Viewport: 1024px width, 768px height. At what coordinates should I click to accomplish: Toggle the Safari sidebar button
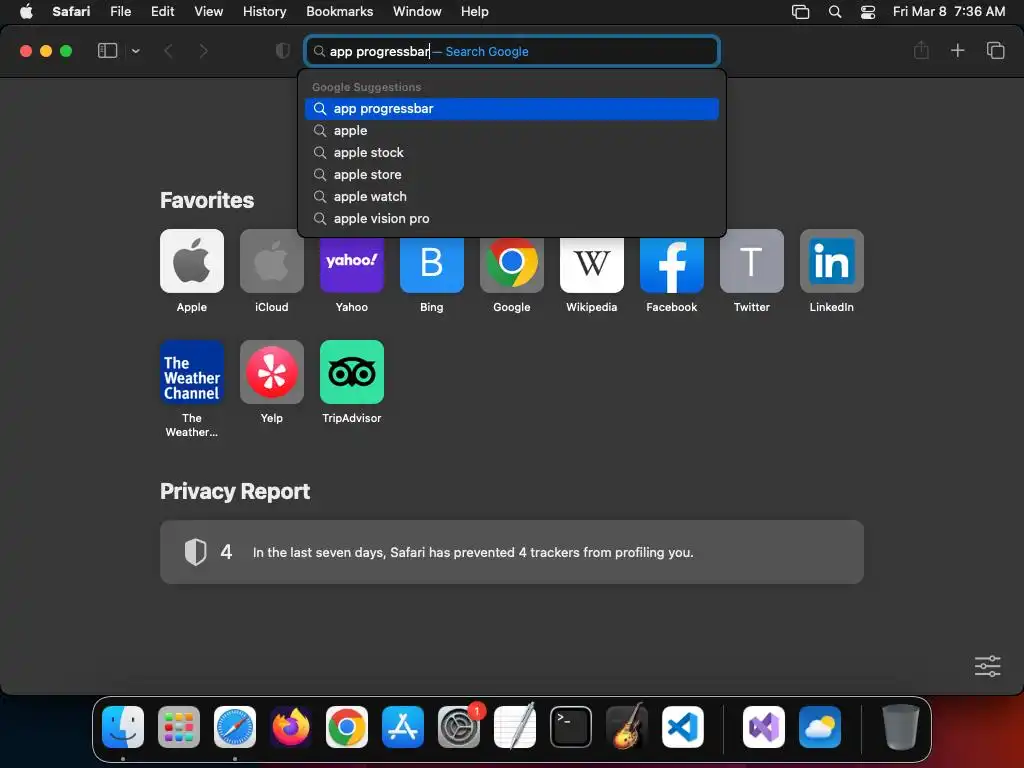tap(107, 51)
